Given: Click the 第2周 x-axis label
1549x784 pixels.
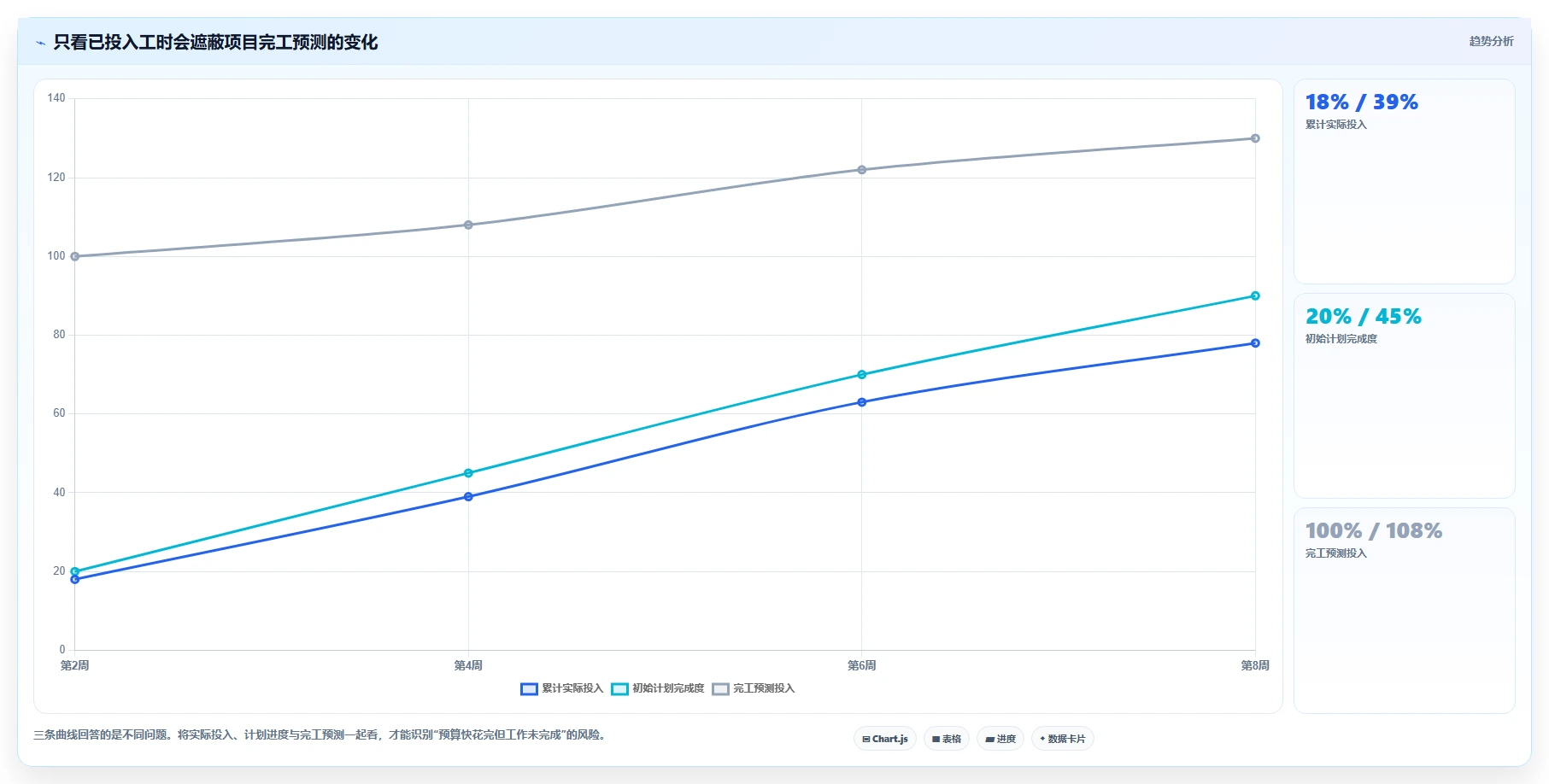Looking at the screenshot, I should click(x=75, y=665).
